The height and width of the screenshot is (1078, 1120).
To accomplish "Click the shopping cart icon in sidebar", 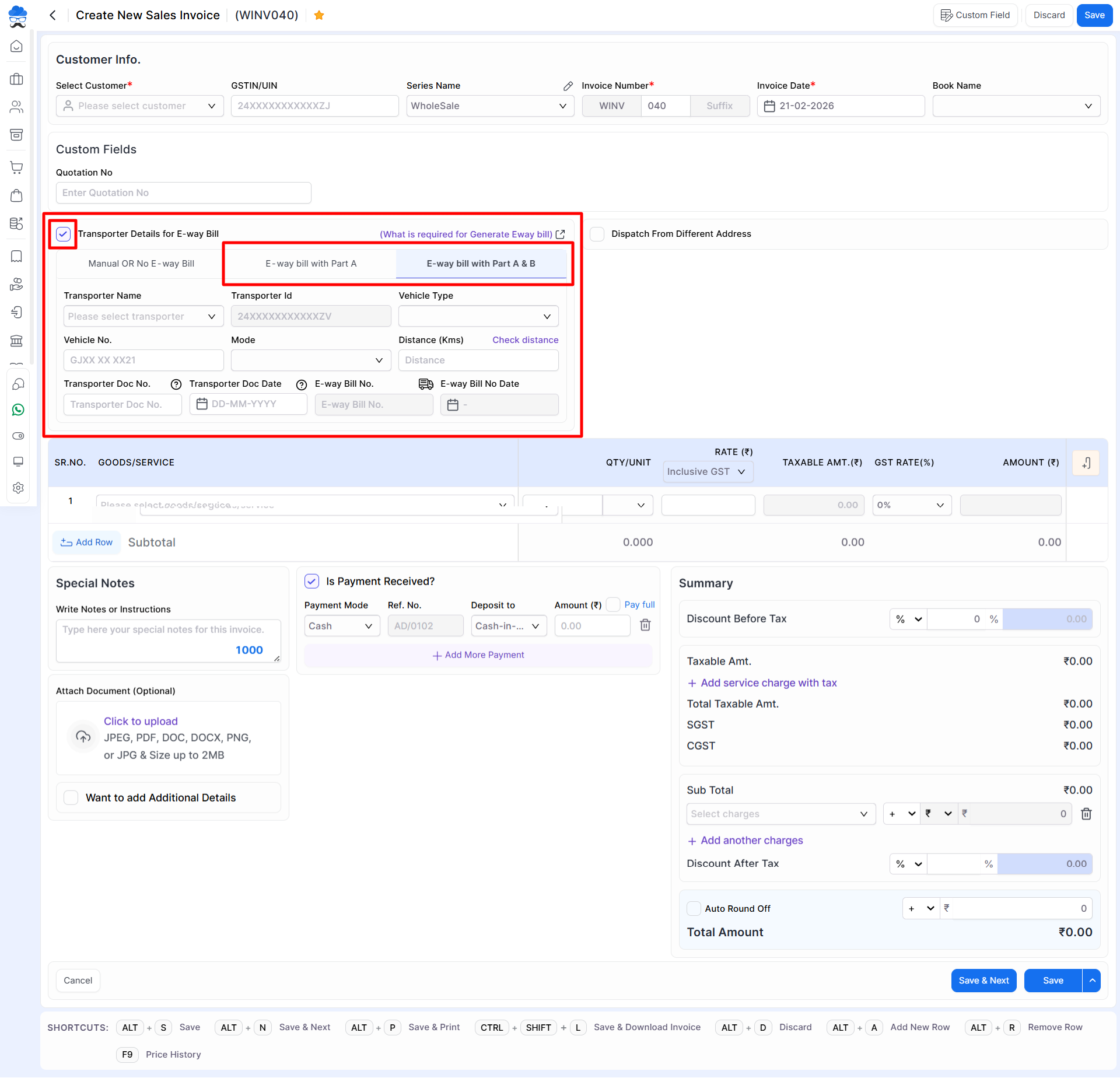I will (17, 167).
